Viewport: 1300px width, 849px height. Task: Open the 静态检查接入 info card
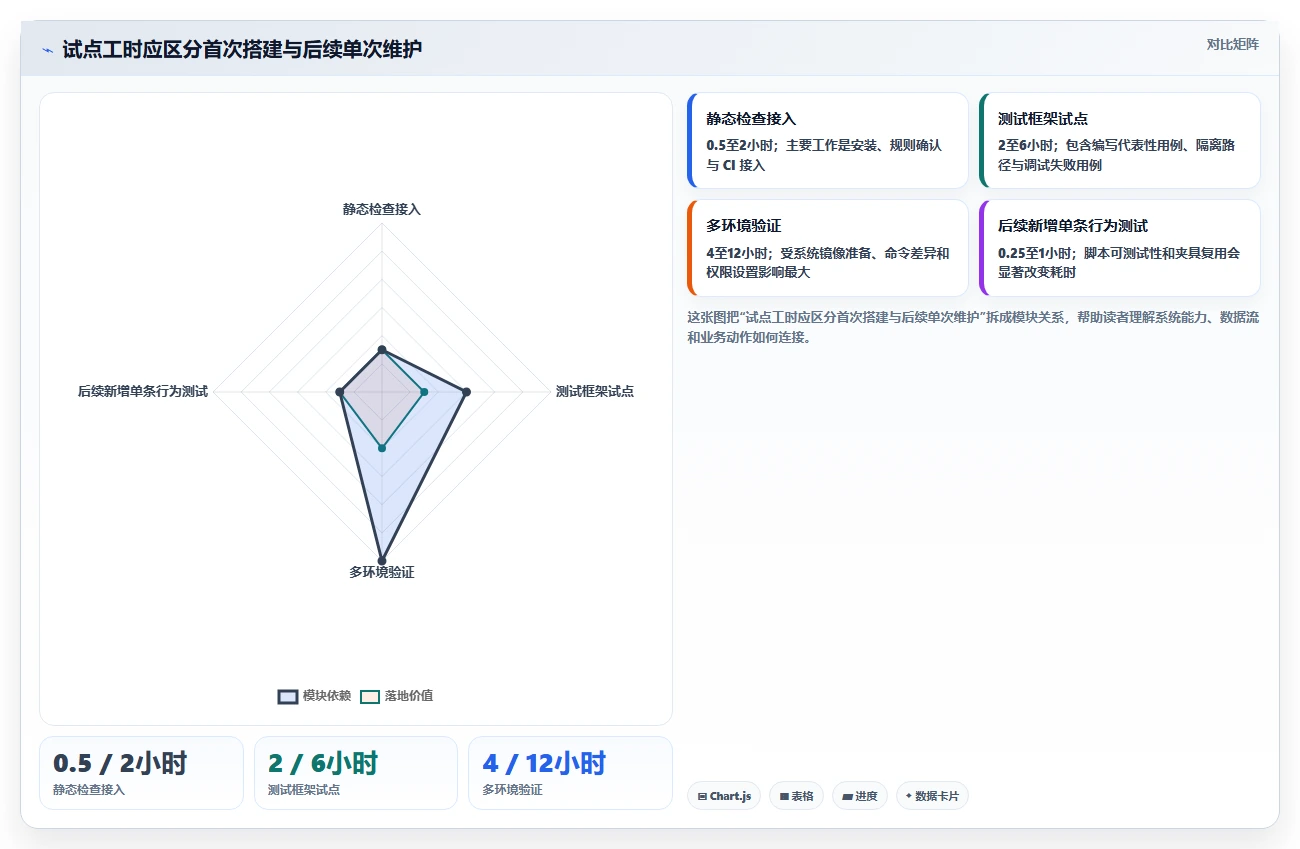[828, 141]
